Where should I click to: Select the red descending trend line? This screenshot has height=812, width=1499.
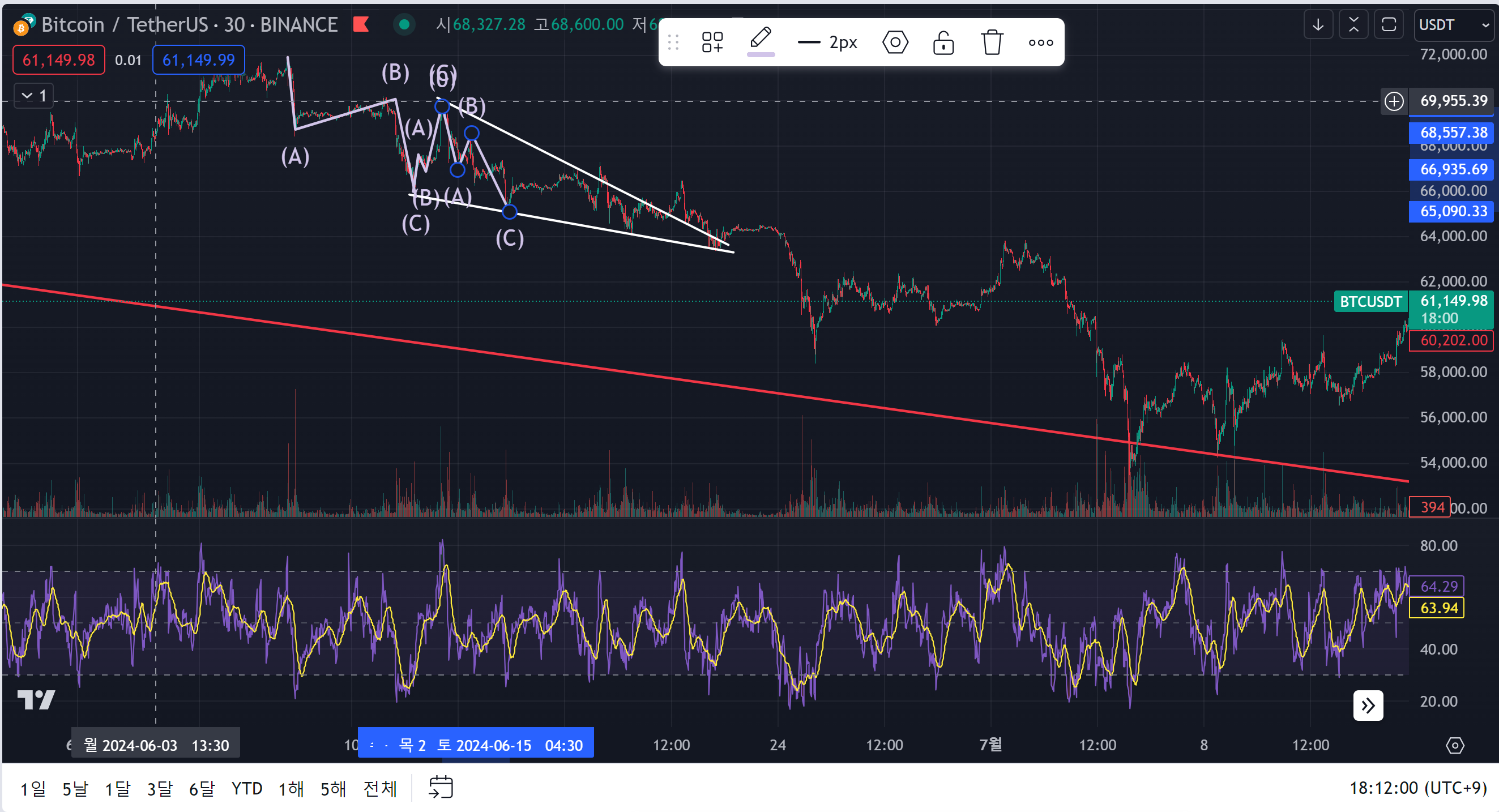tap(705, 383)
